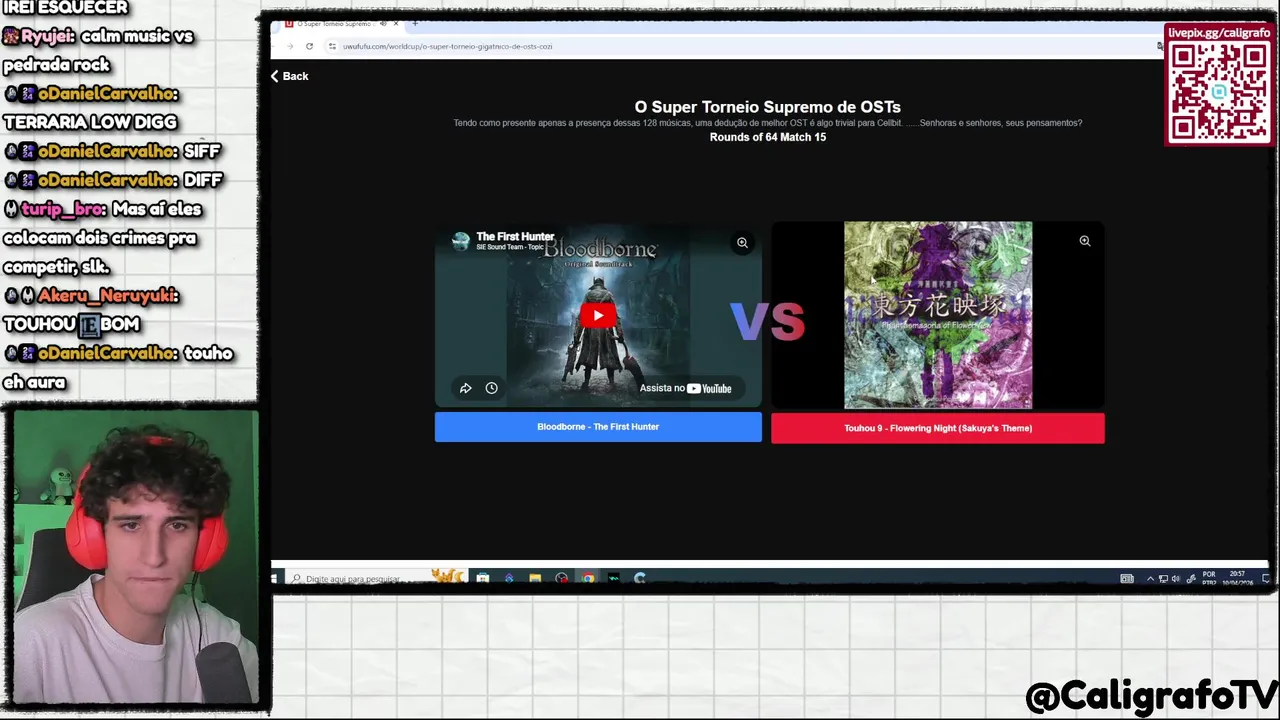This screenshot has height=720, width=1280.
Task: Click the Touhou 9 album cover image
Action: [x=938, y=315]
